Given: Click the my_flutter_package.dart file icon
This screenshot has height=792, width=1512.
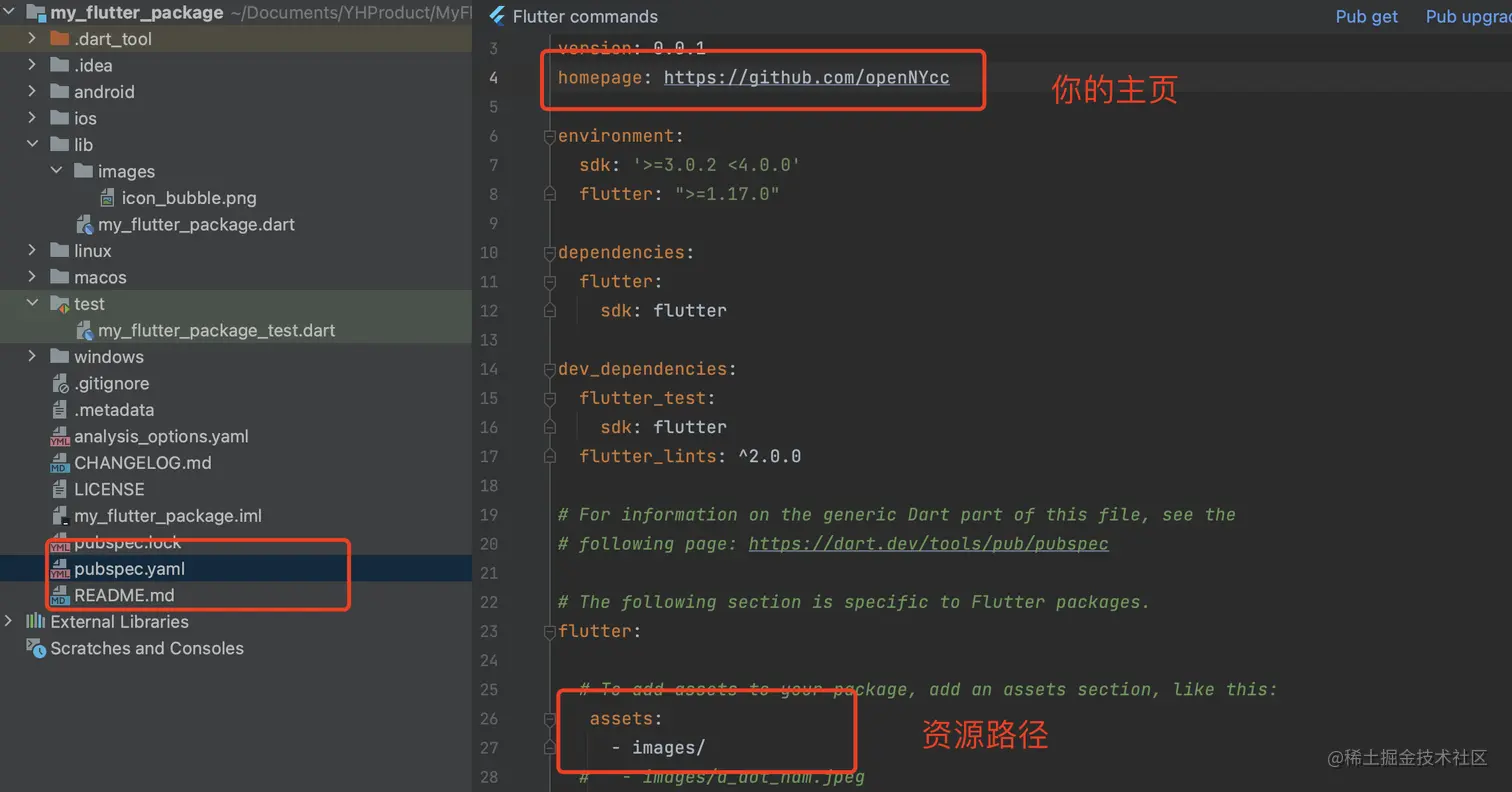Looking at the screenshot, I should point(84,224).
